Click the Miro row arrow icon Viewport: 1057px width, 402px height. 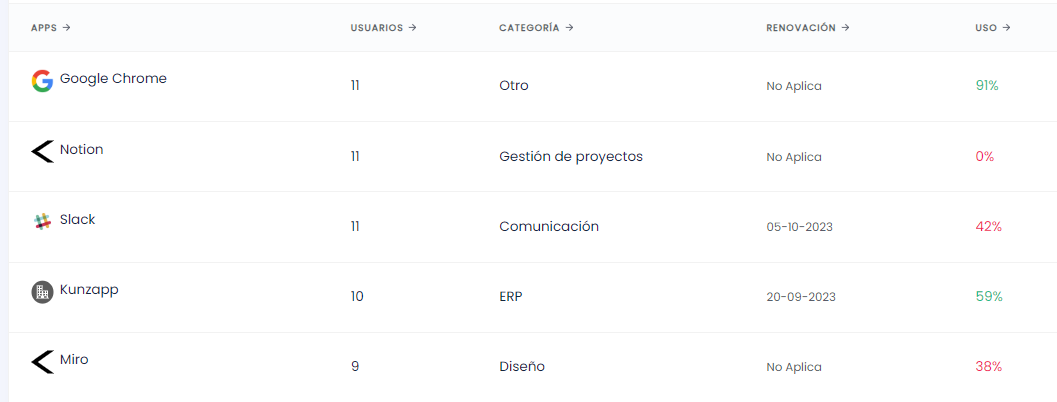pos(42,362)
